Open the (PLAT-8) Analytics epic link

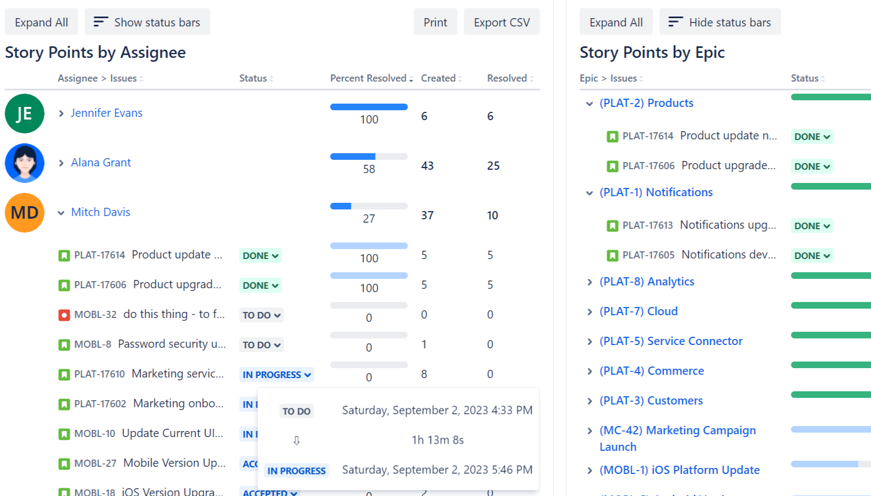point(646,282)
